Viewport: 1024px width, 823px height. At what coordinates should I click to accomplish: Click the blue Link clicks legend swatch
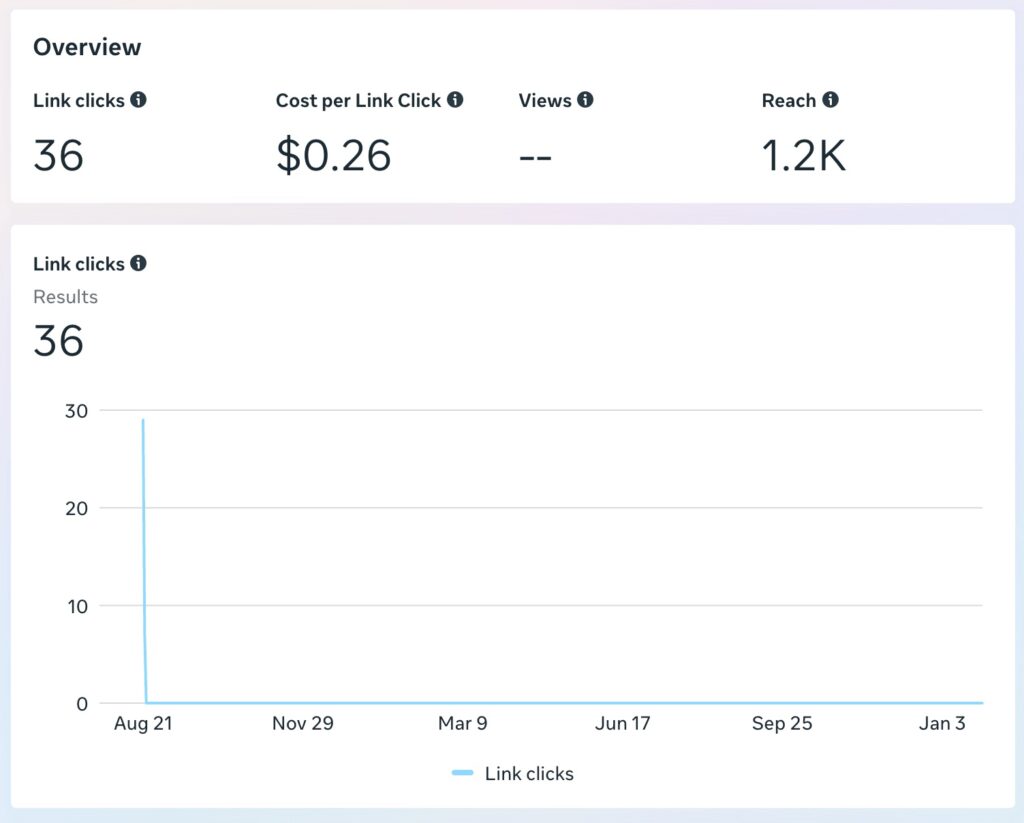[462, 773]
